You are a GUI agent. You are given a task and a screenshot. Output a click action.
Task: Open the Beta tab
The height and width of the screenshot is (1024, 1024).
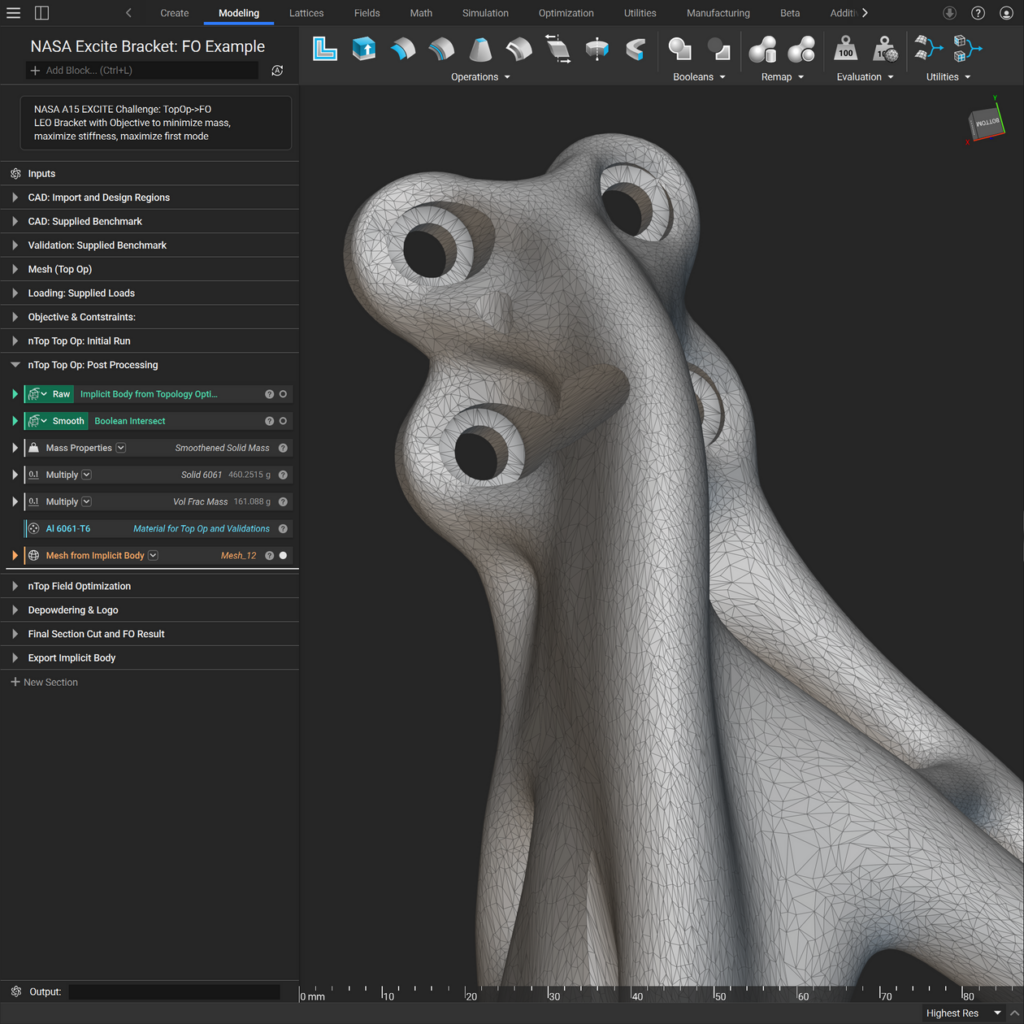[790, 13]
